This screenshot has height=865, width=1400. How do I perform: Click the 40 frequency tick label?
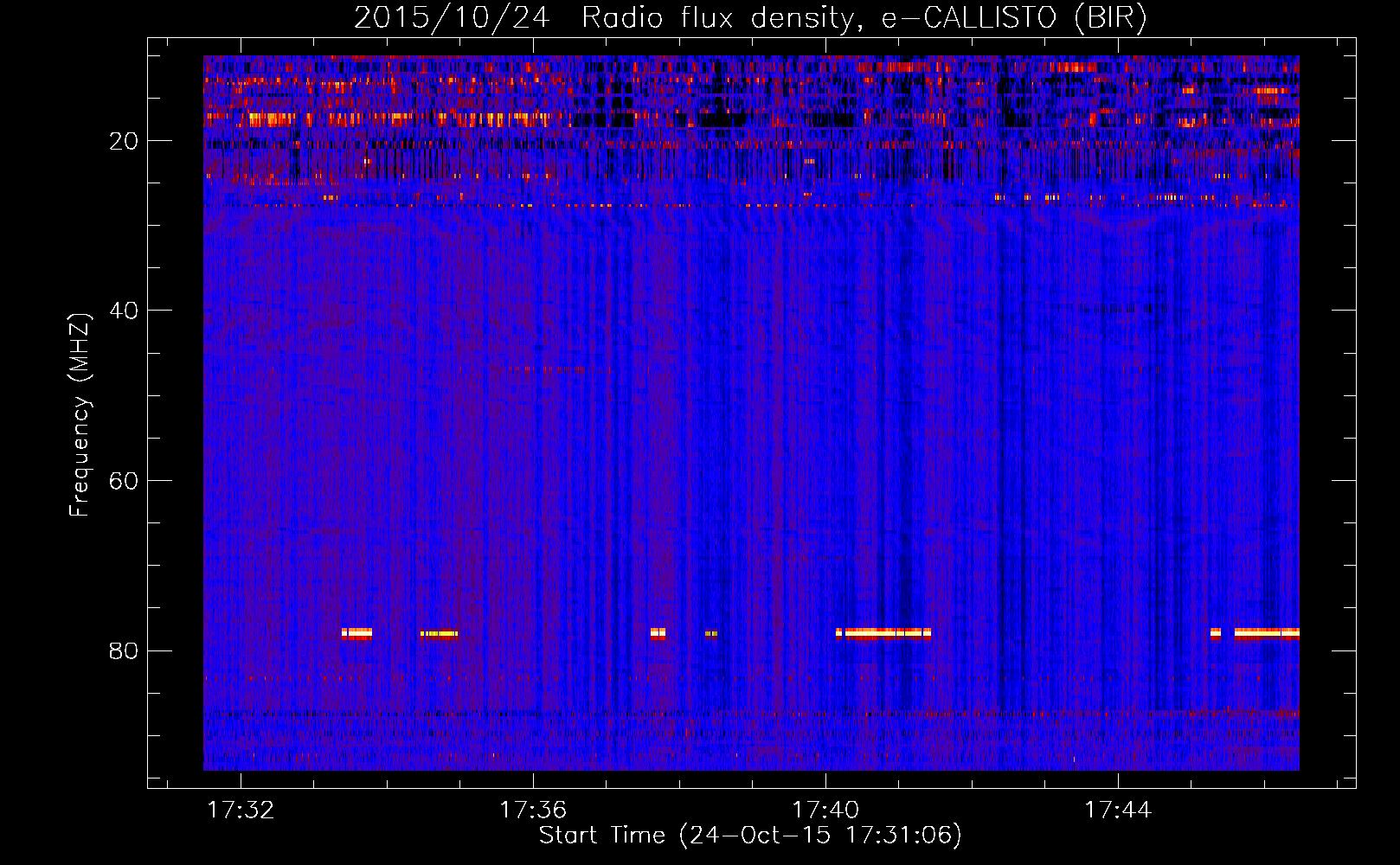(x=124, y=311)
